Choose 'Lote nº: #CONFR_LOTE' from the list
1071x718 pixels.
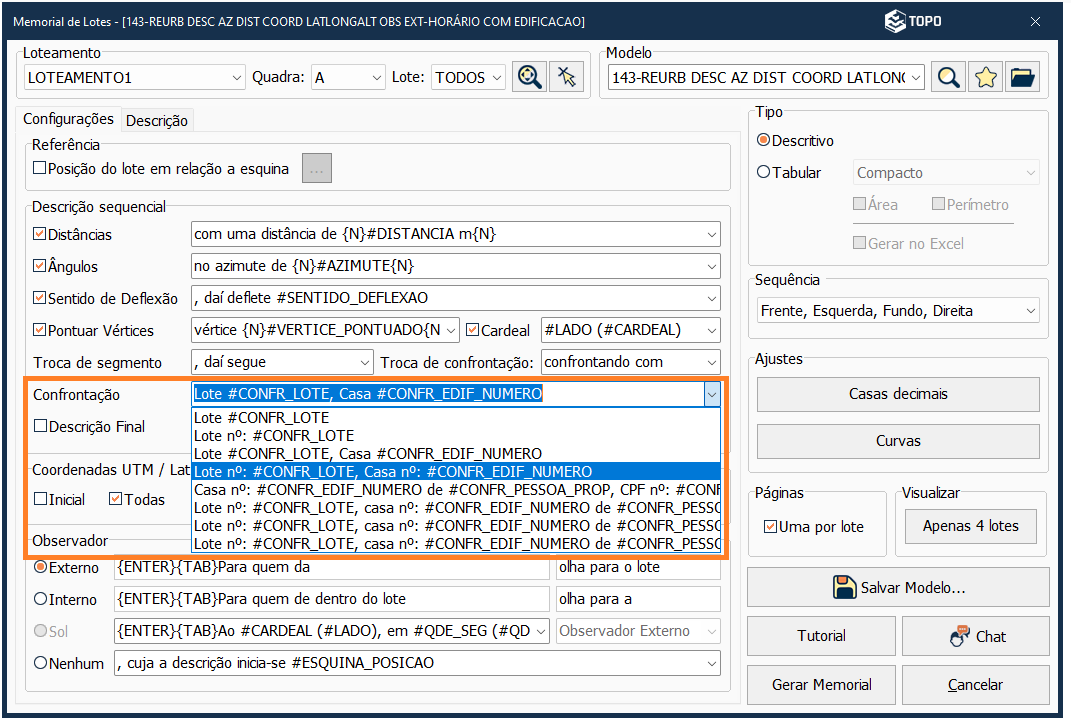click(x=274, y=435)
